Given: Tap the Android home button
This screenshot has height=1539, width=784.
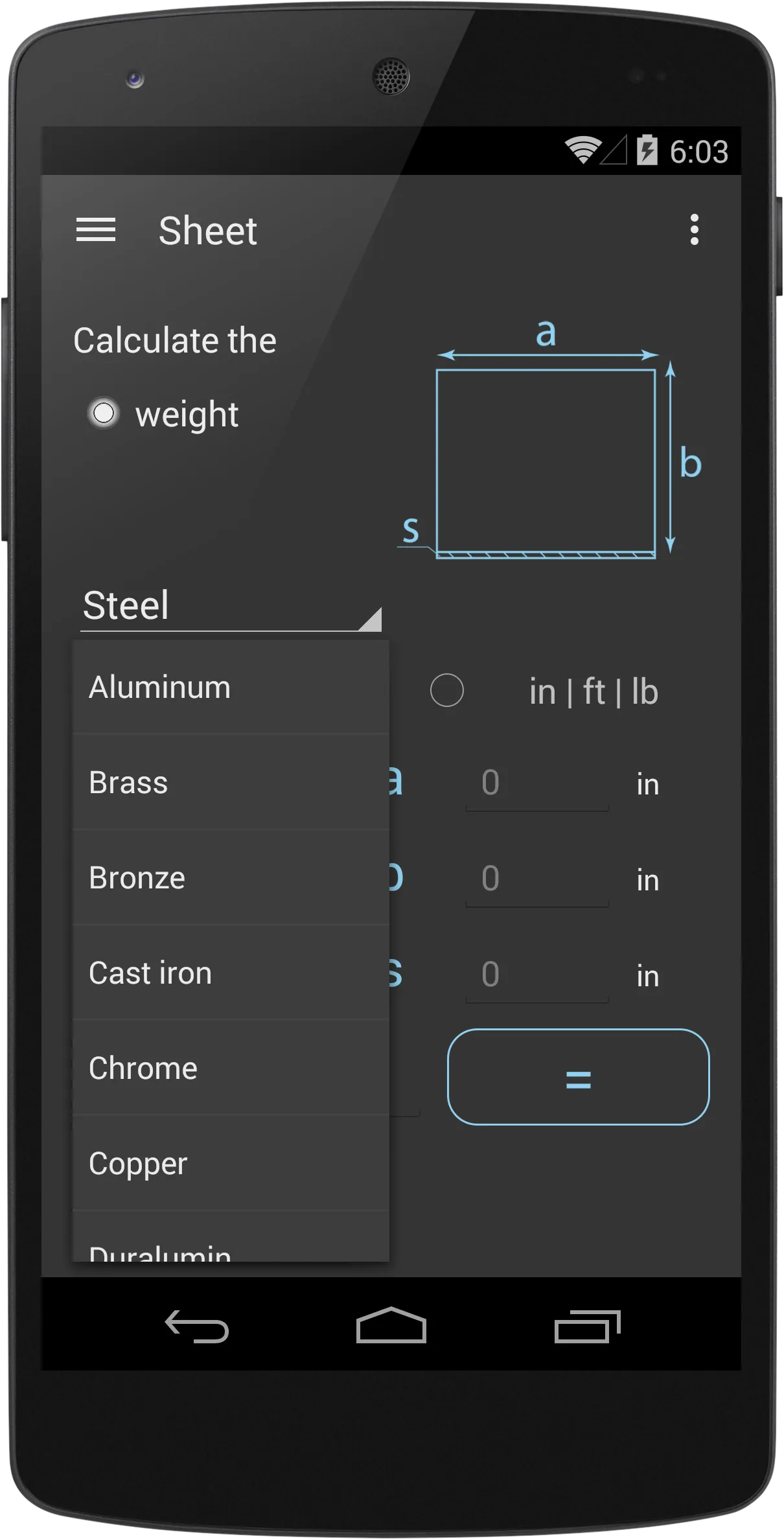Looking at the screenshot, I should tap(391, 1326).
